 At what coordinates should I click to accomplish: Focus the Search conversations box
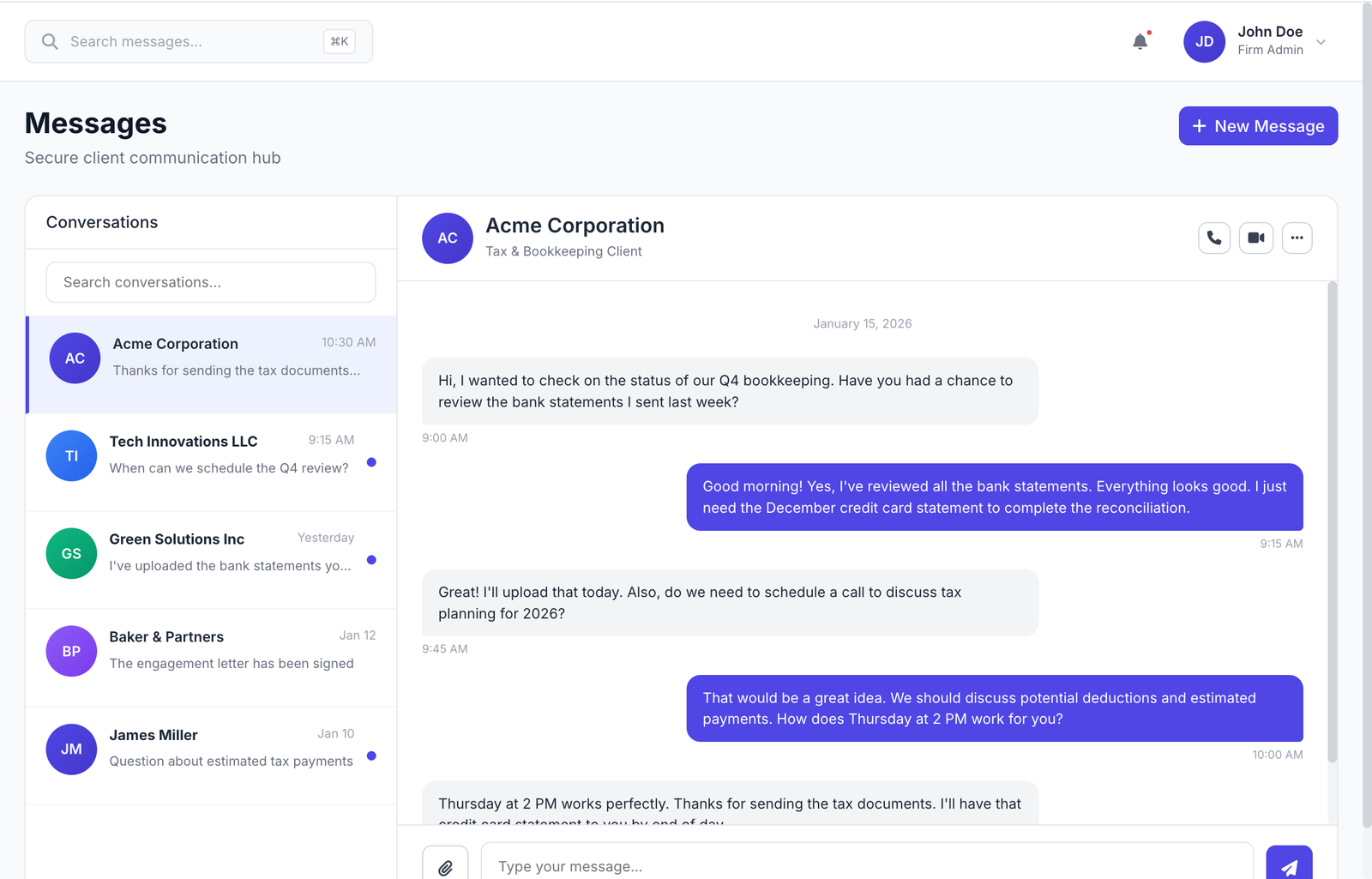coord(210,281)
